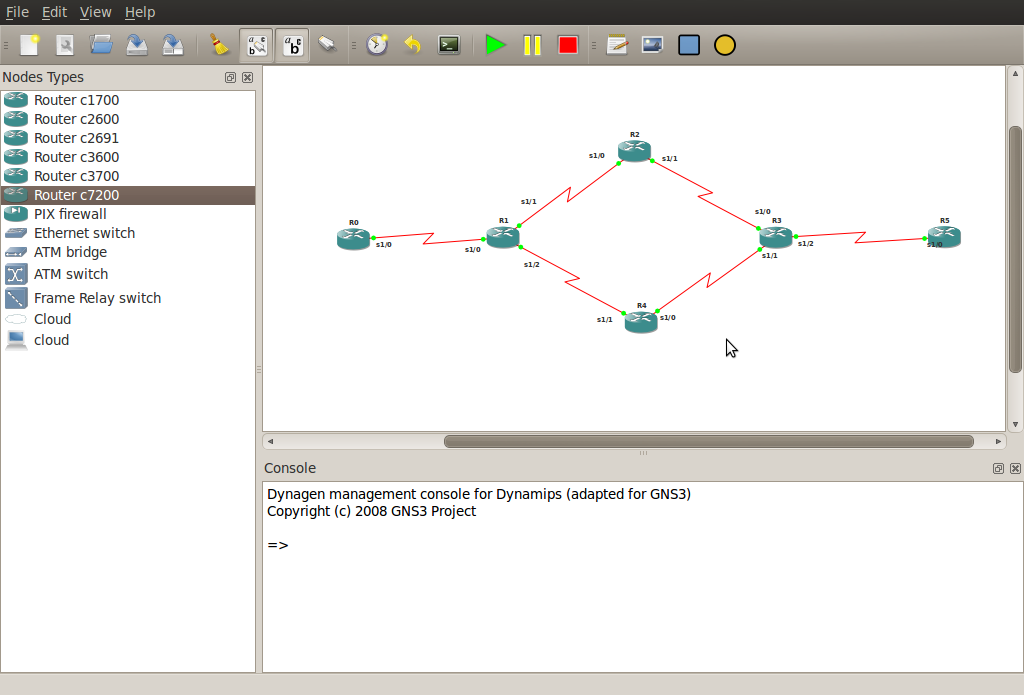Select Router c7200 node type

click(x=128, y=195)
